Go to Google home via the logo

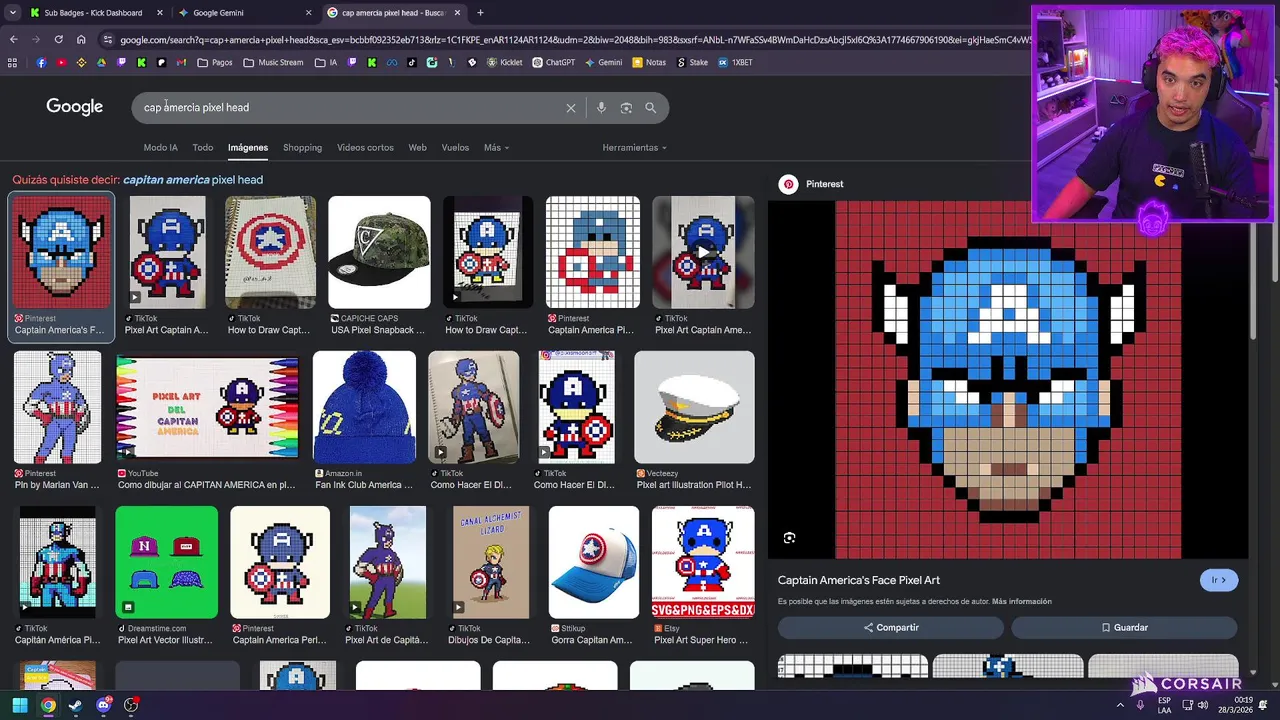pyautogui.click(x=75, y=107)
